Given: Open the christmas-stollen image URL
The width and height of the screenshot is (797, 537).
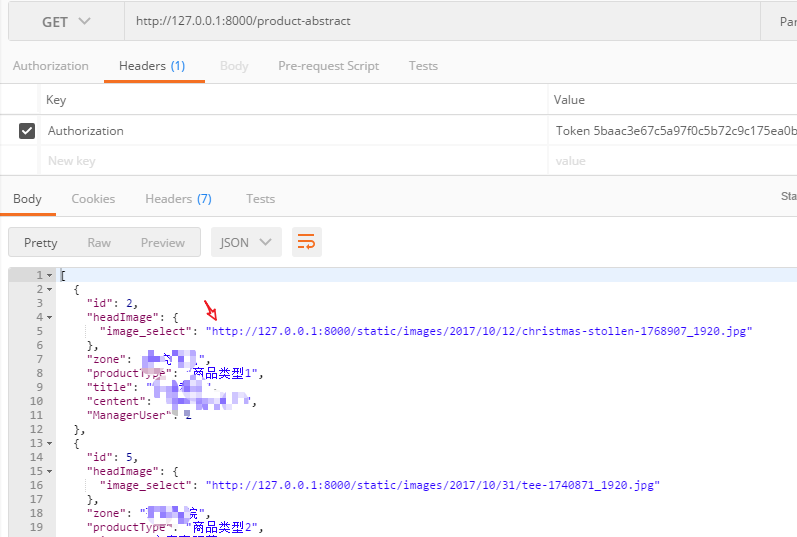Looking at the screenshot, I should point(479,332).
